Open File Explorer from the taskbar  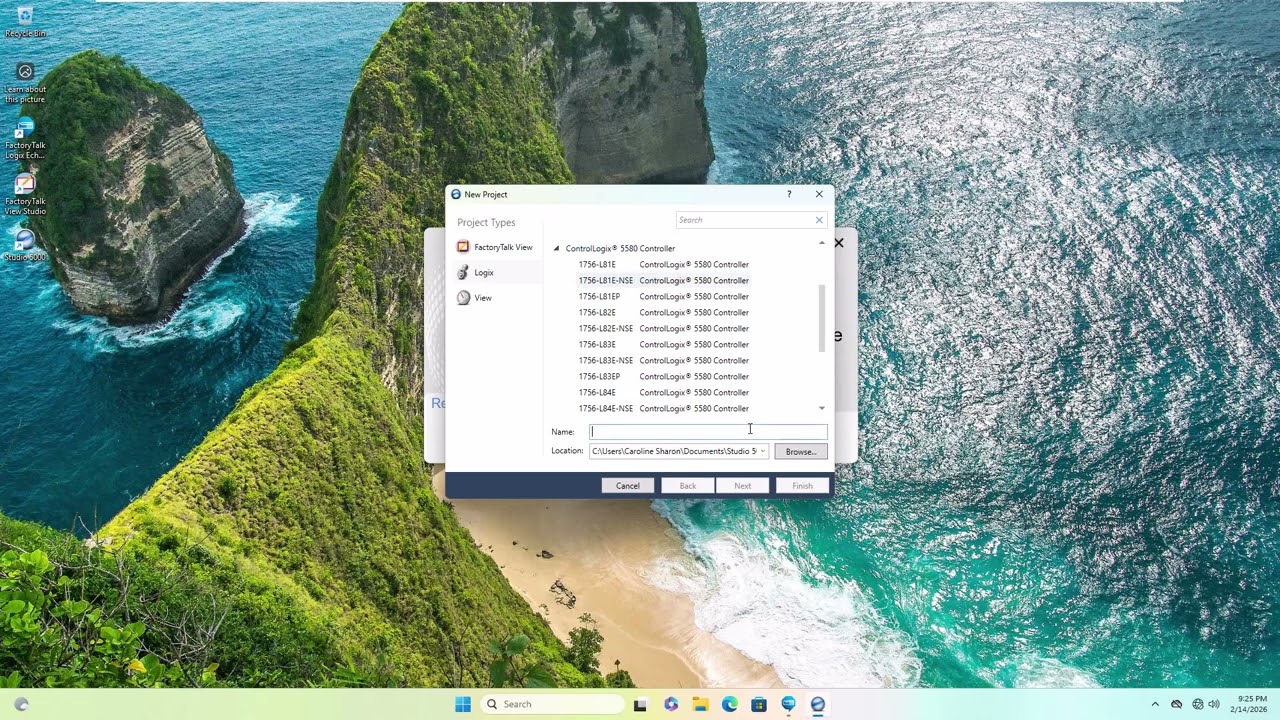[700, 704]
